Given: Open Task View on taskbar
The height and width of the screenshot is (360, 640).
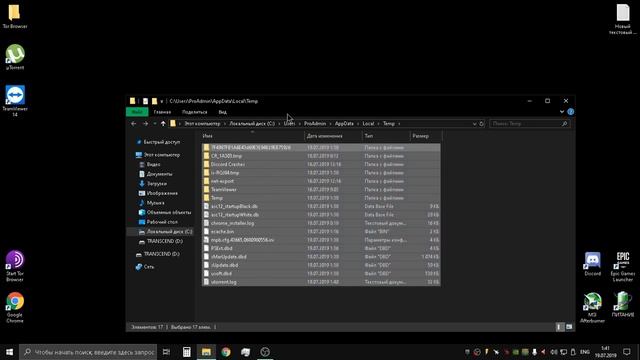Looking at the screenshot, I should tap(166, 352).
